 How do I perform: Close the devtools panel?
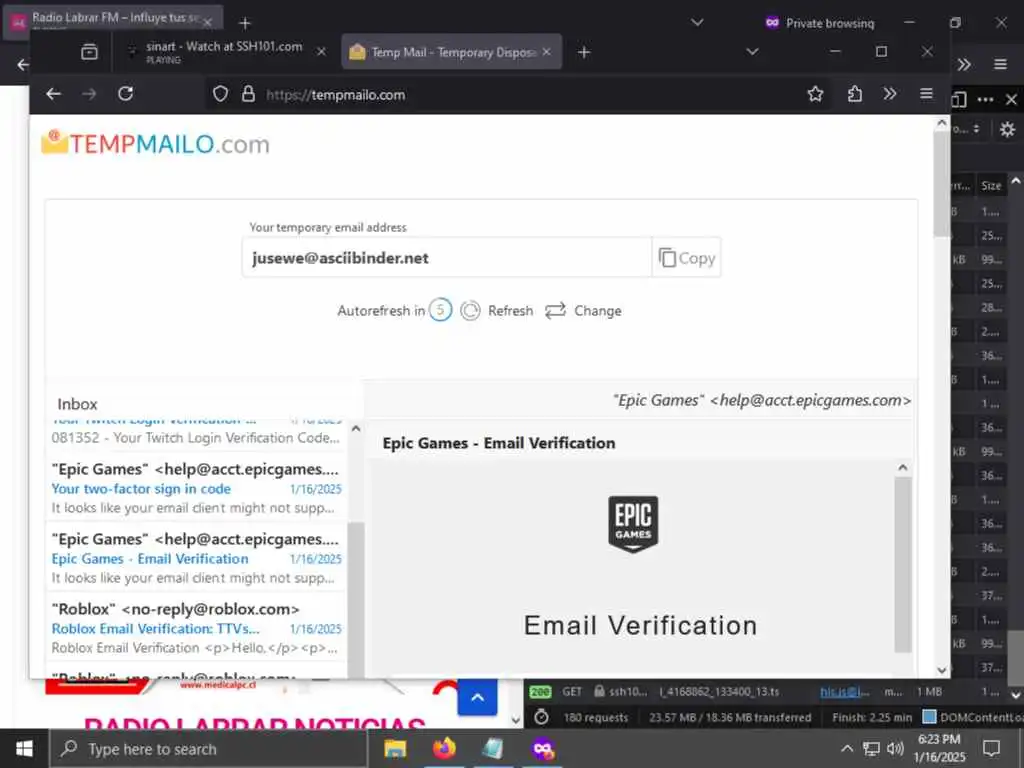[x=1011, y=99]
